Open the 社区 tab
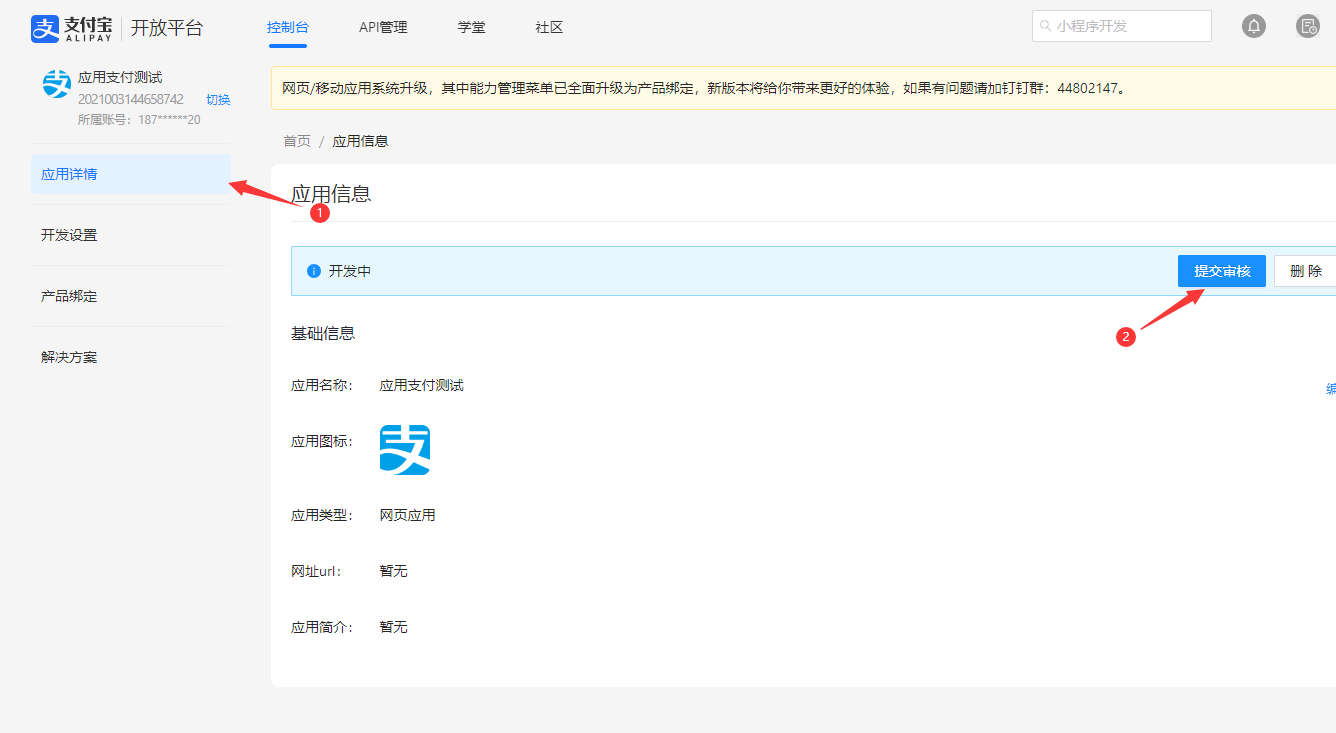 click(549, 28)
